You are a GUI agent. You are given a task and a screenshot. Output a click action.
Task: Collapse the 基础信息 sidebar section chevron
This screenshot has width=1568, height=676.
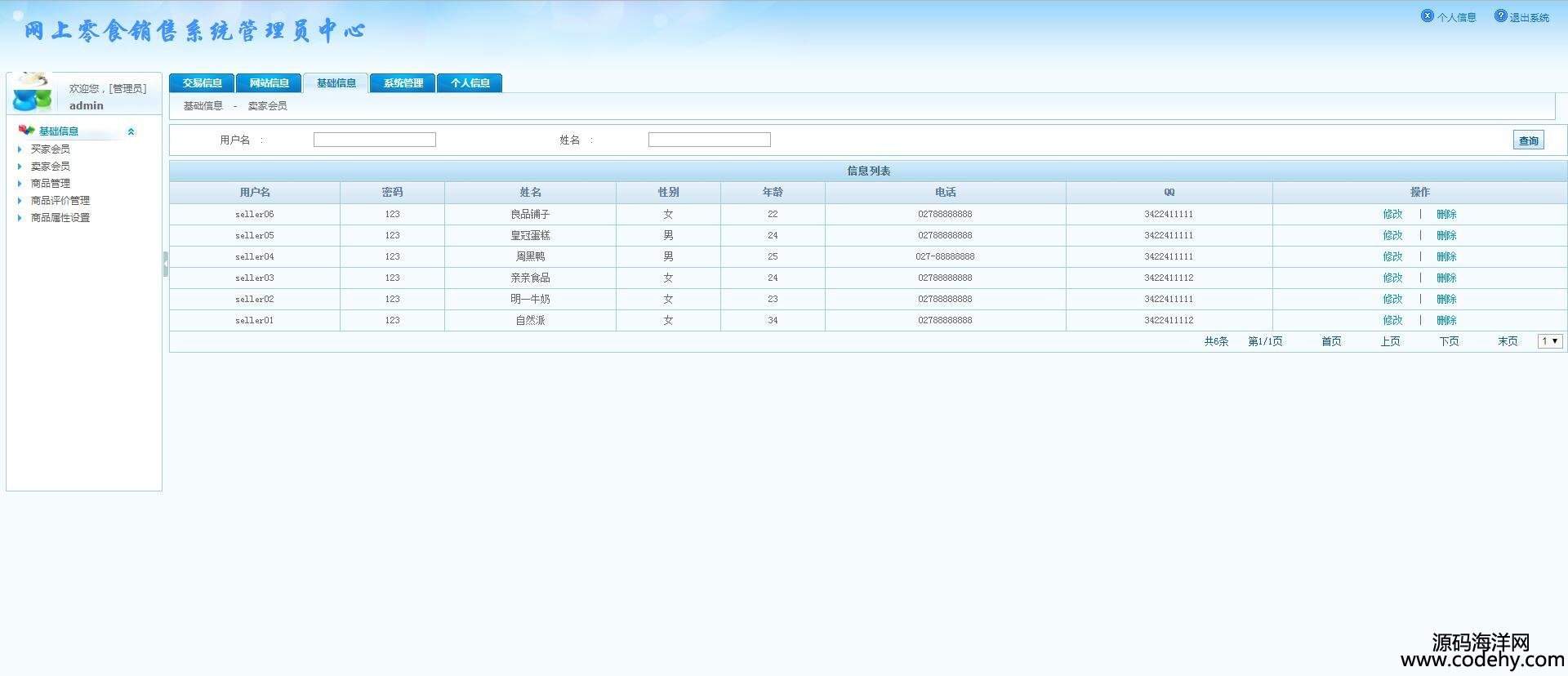131,131
